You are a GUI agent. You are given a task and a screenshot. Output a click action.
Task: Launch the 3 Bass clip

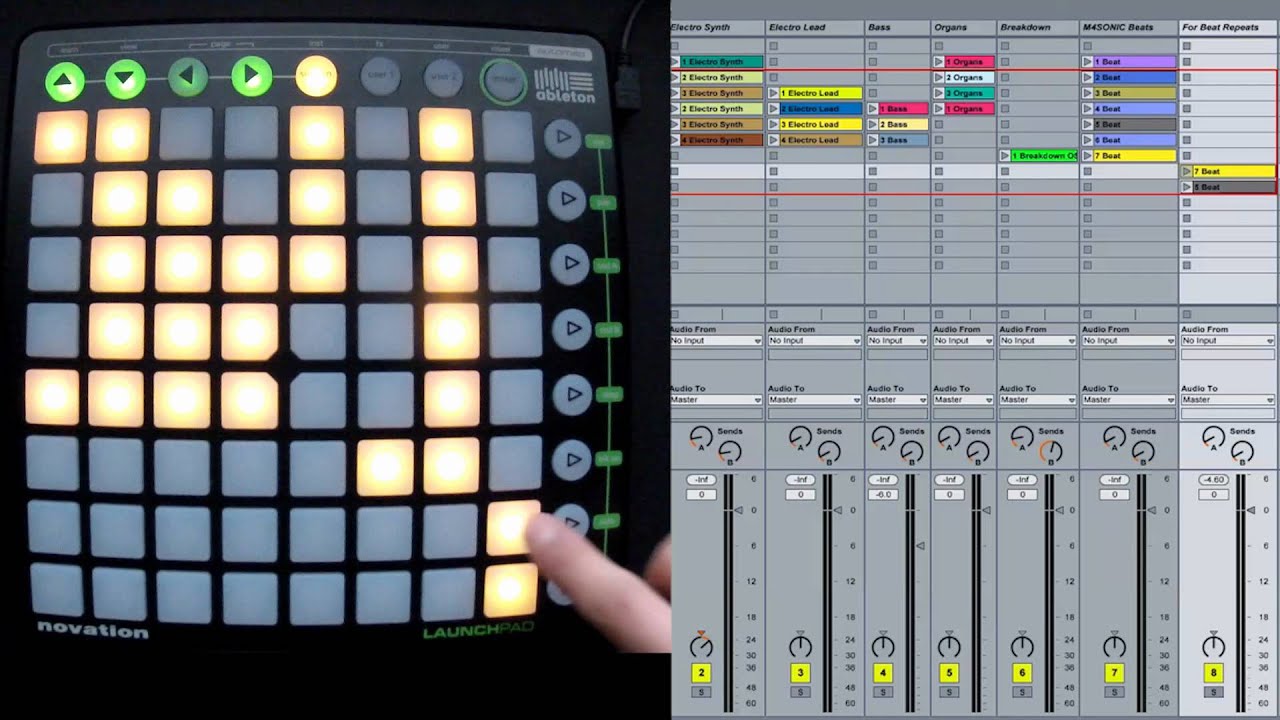(873, 140)
